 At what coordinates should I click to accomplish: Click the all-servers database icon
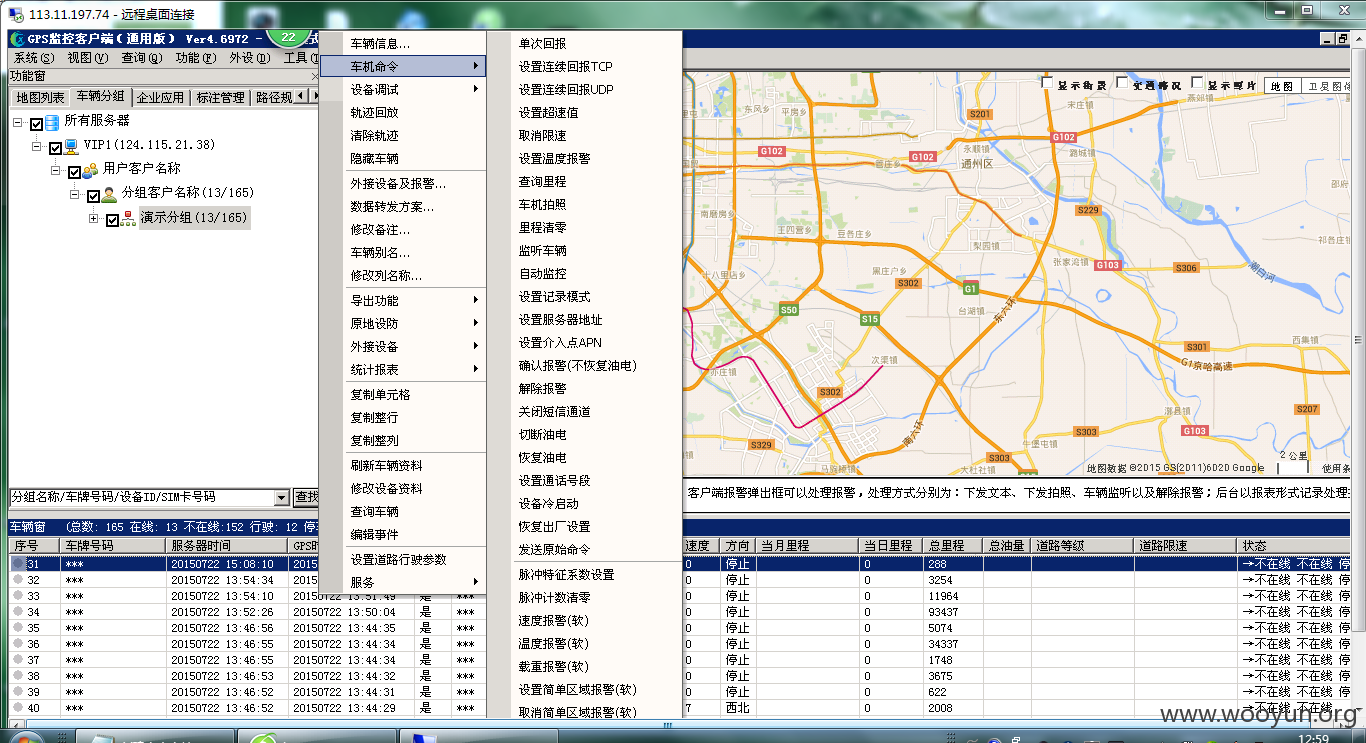click(x=52, y=122)
